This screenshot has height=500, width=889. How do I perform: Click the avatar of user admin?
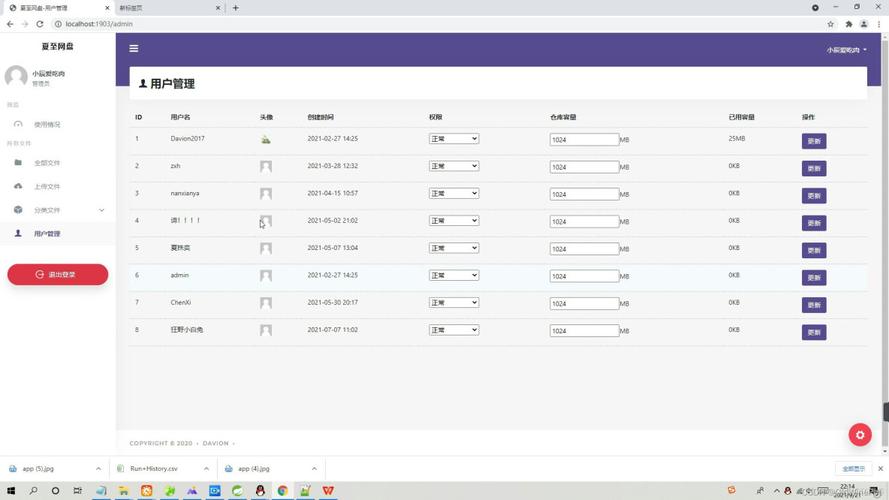pos(265,276)
